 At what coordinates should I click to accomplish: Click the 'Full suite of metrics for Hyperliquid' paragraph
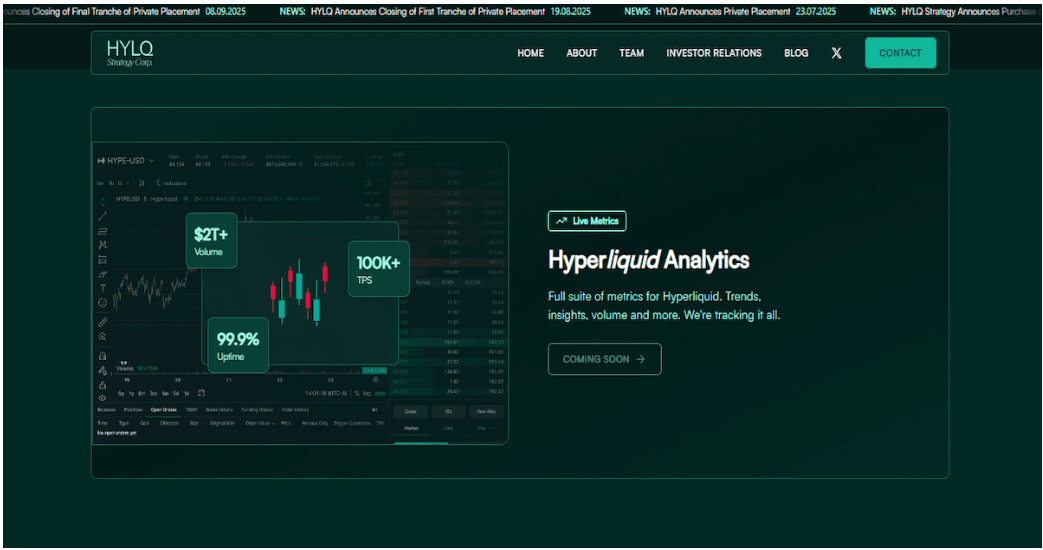[663, 306]
